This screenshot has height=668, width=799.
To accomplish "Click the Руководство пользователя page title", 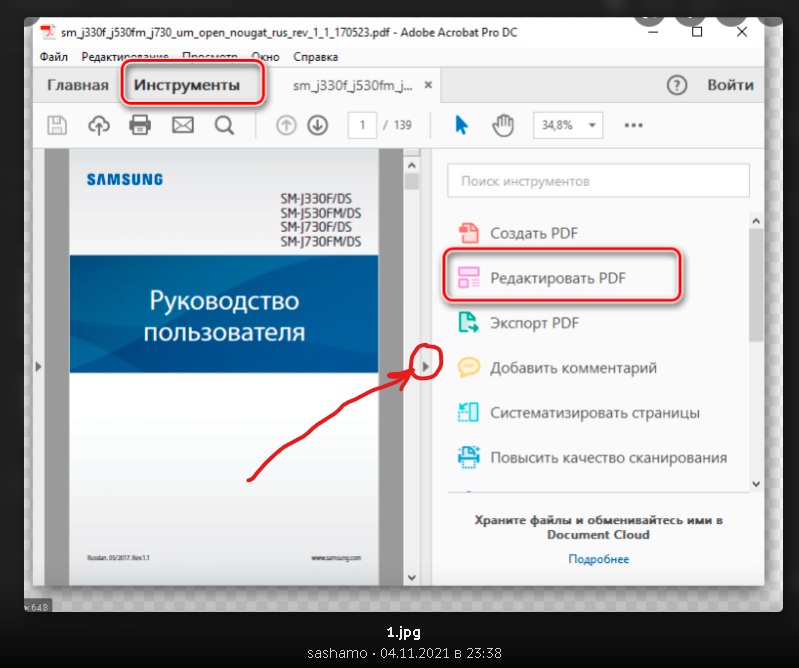I will (224, 316).
